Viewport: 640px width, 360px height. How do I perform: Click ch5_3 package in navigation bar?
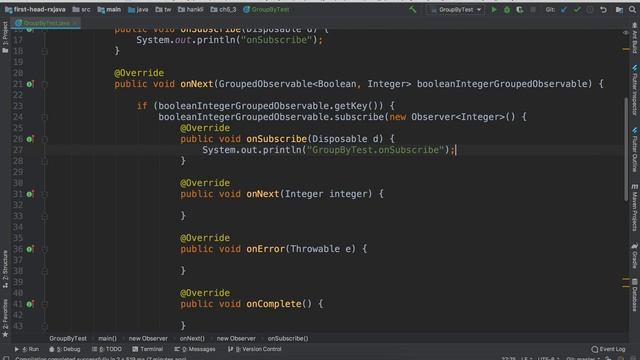(223, 9)
